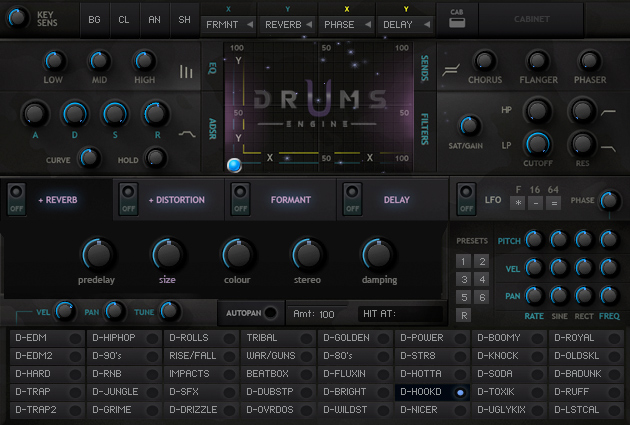The width and height of the screenshot is (630, 425).
Task: Click the AN button
Action: [154, 20]
